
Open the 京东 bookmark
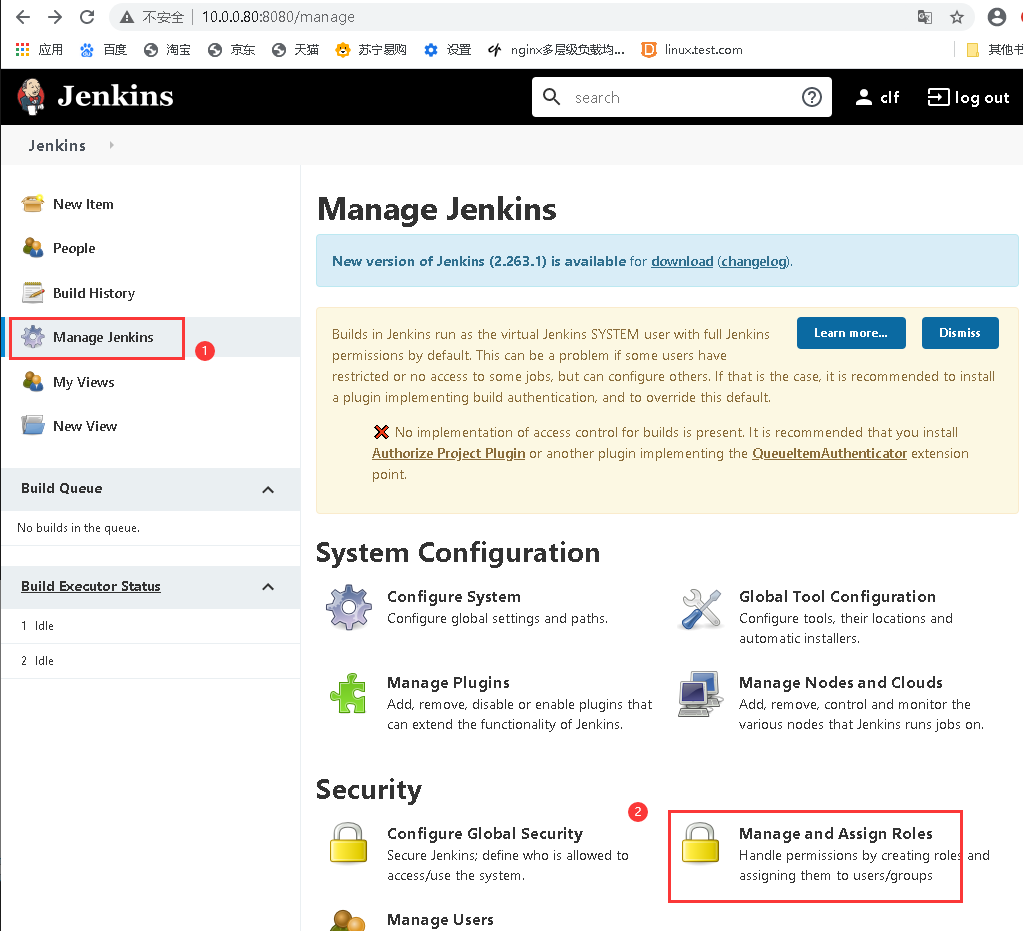pos(232,50)
